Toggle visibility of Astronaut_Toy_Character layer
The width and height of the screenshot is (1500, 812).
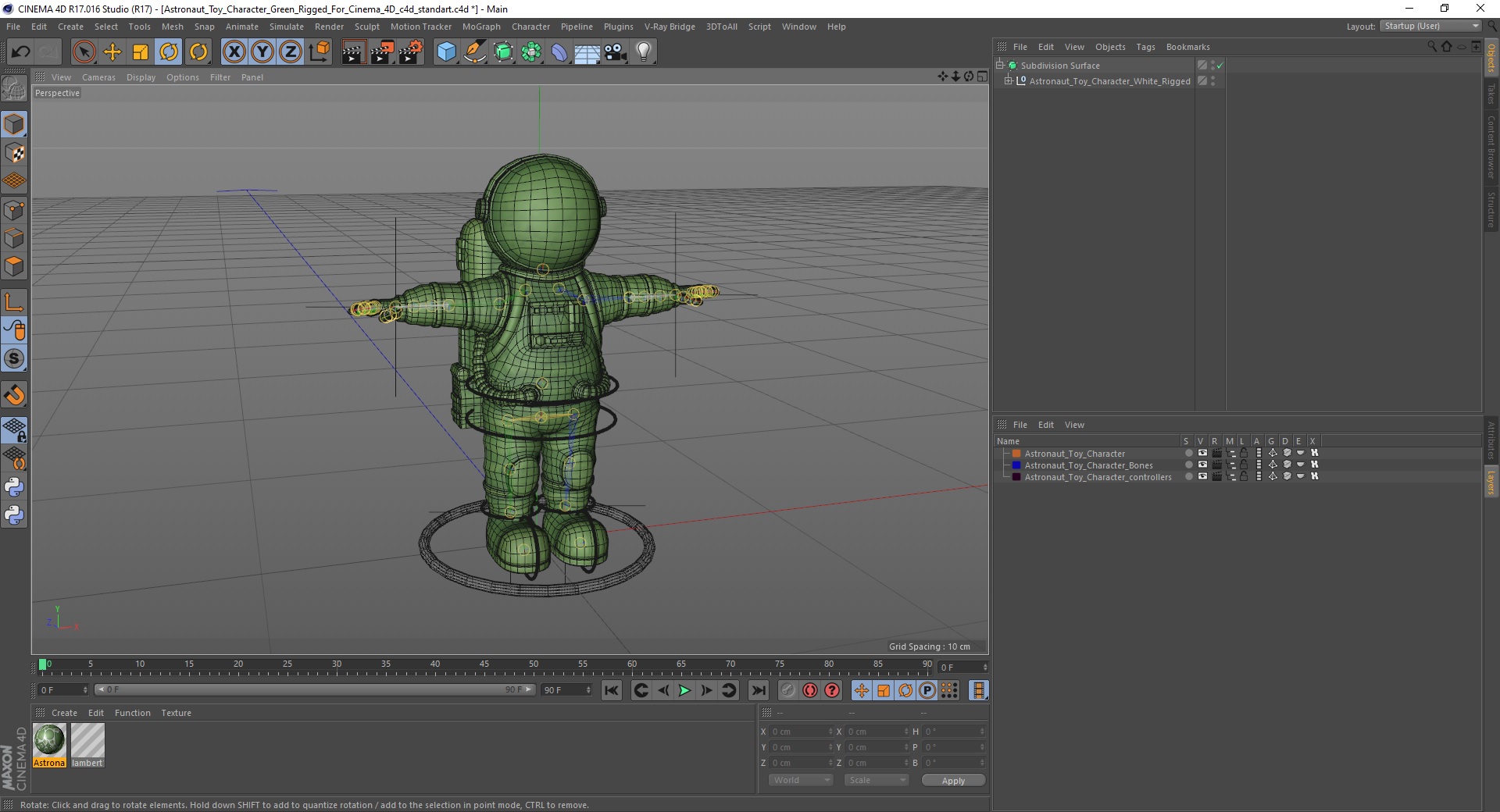(x=1202, y=453)
